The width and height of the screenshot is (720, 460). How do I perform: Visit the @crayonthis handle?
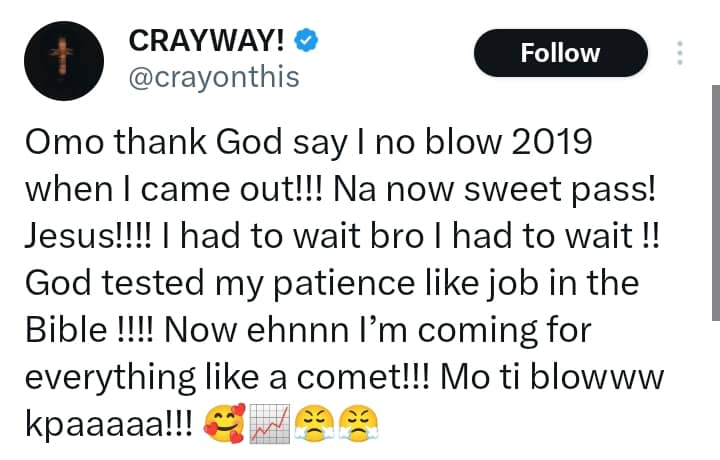214,77
